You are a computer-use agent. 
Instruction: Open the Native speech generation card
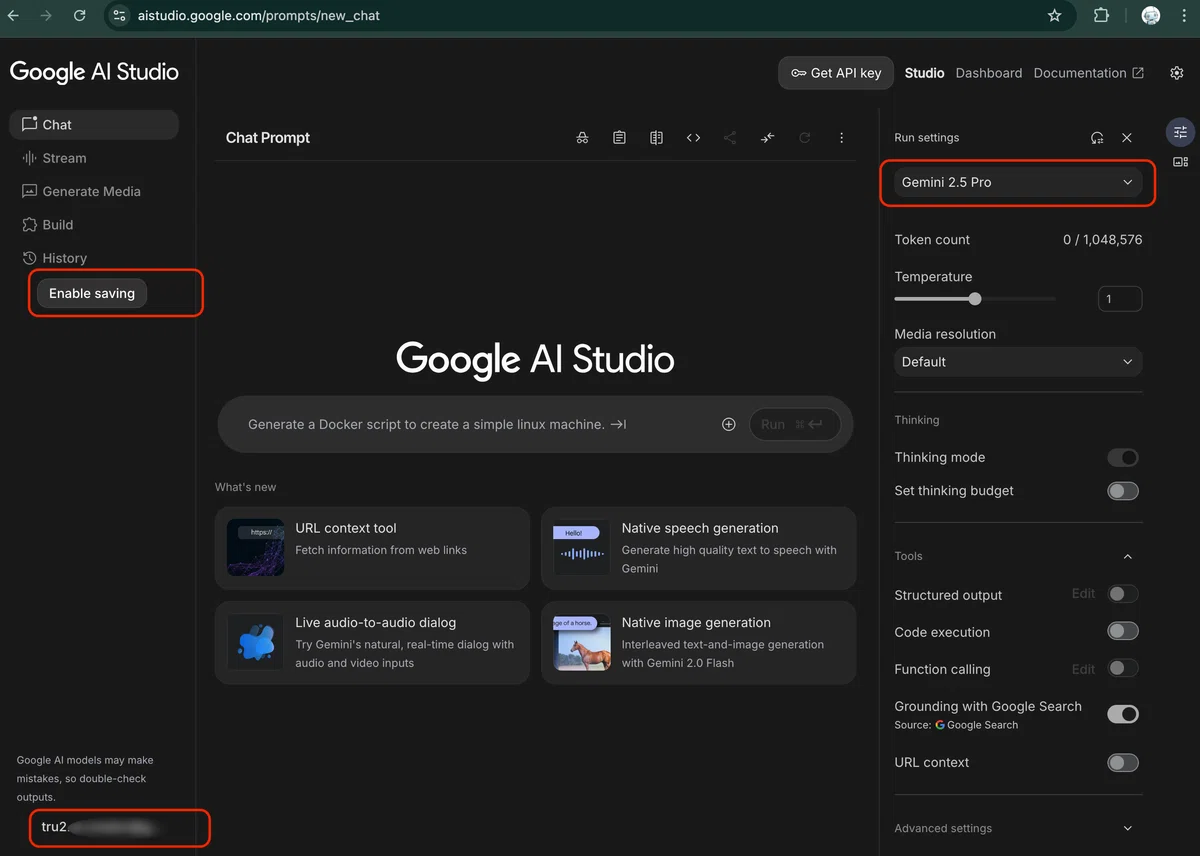pyautogui.click(x=699, y=548)
